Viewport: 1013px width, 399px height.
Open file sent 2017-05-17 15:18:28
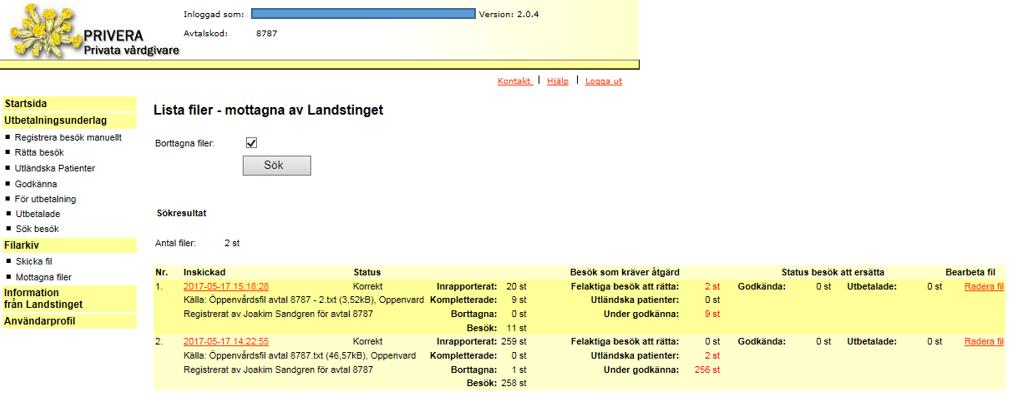226,286
